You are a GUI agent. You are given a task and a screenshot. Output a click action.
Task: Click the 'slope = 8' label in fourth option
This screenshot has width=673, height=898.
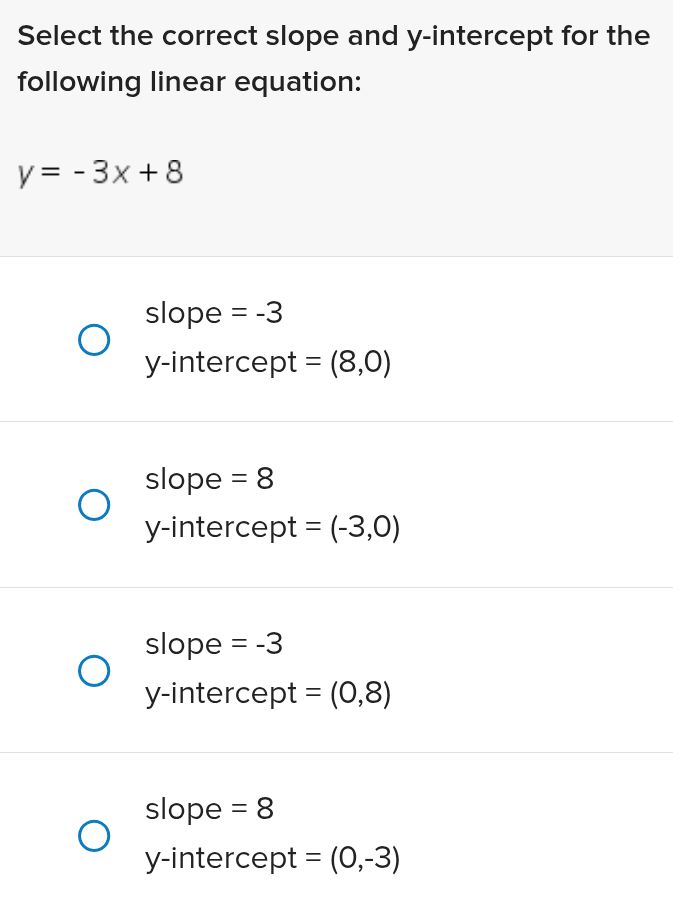(208, 809)
